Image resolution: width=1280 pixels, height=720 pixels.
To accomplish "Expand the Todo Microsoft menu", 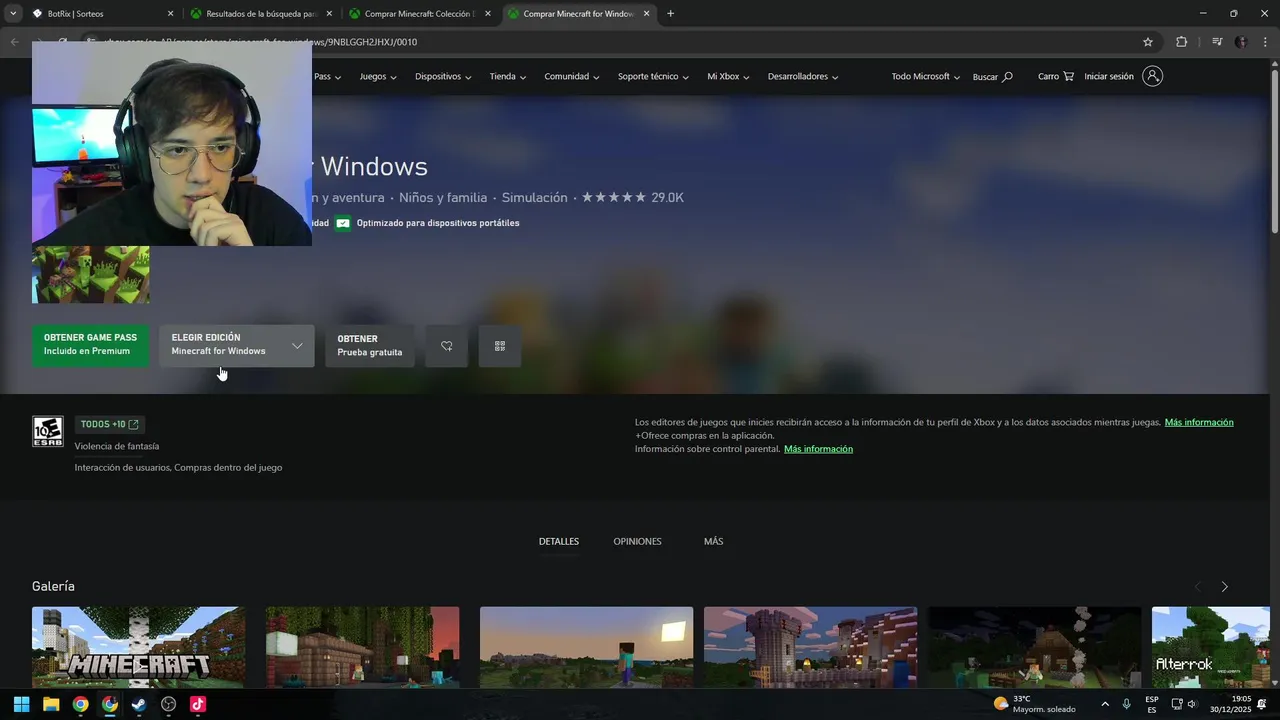I will 926,76.
